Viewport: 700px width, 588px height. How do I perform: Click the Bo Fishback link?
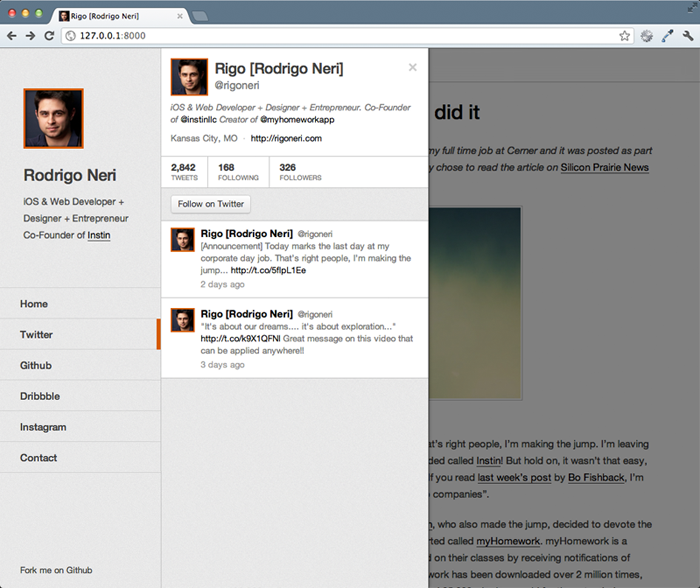(x=596, y=477)
